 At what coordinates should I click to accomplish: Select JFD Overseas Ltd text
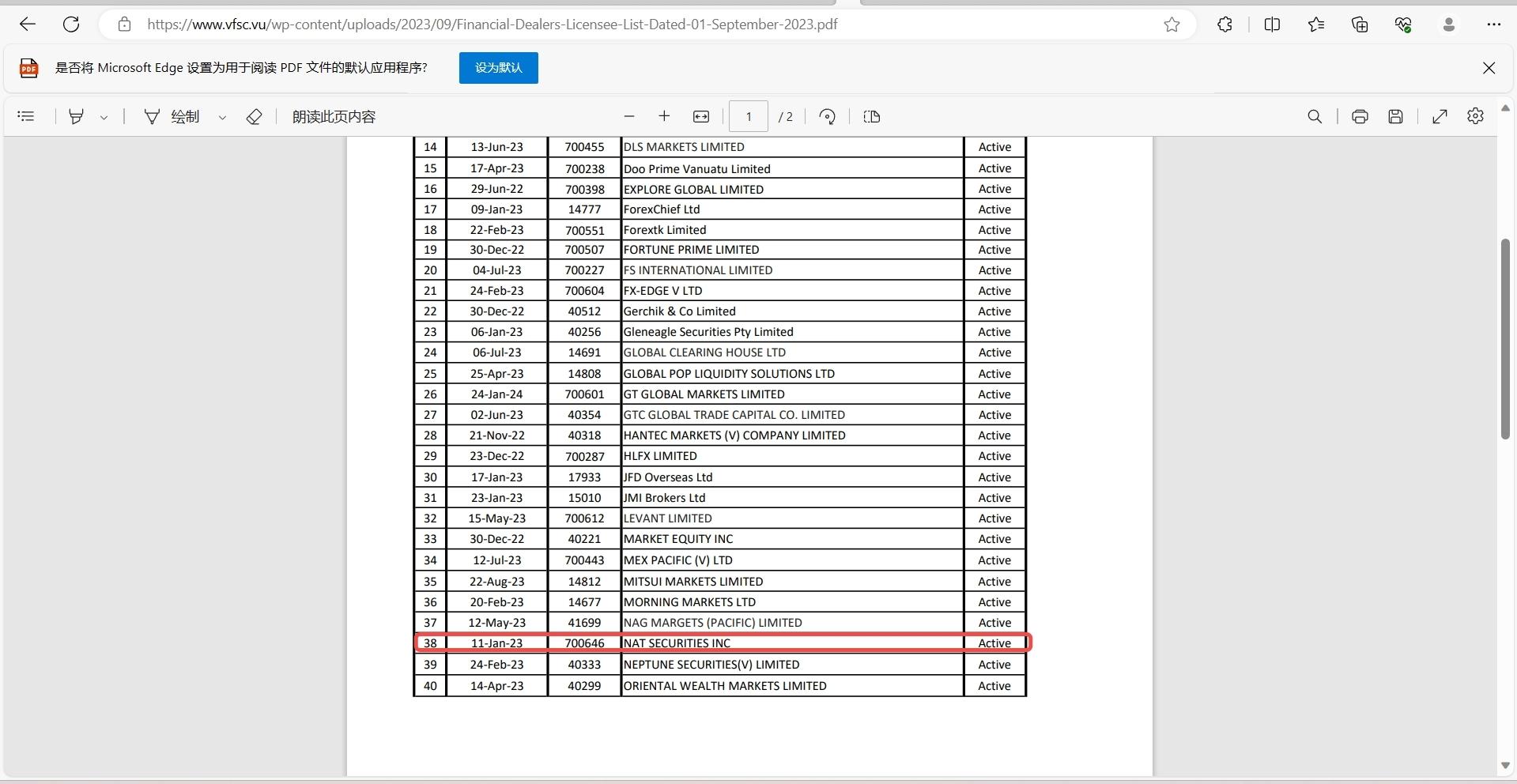pyautogui.click(x=668, y=477)
